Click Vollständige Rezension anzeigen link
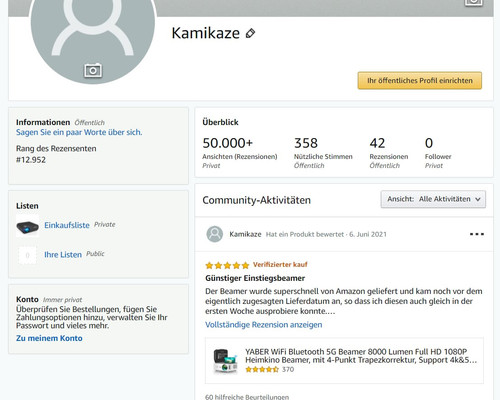The width and height of the screenshot is (500, 400). pos(264,325)
